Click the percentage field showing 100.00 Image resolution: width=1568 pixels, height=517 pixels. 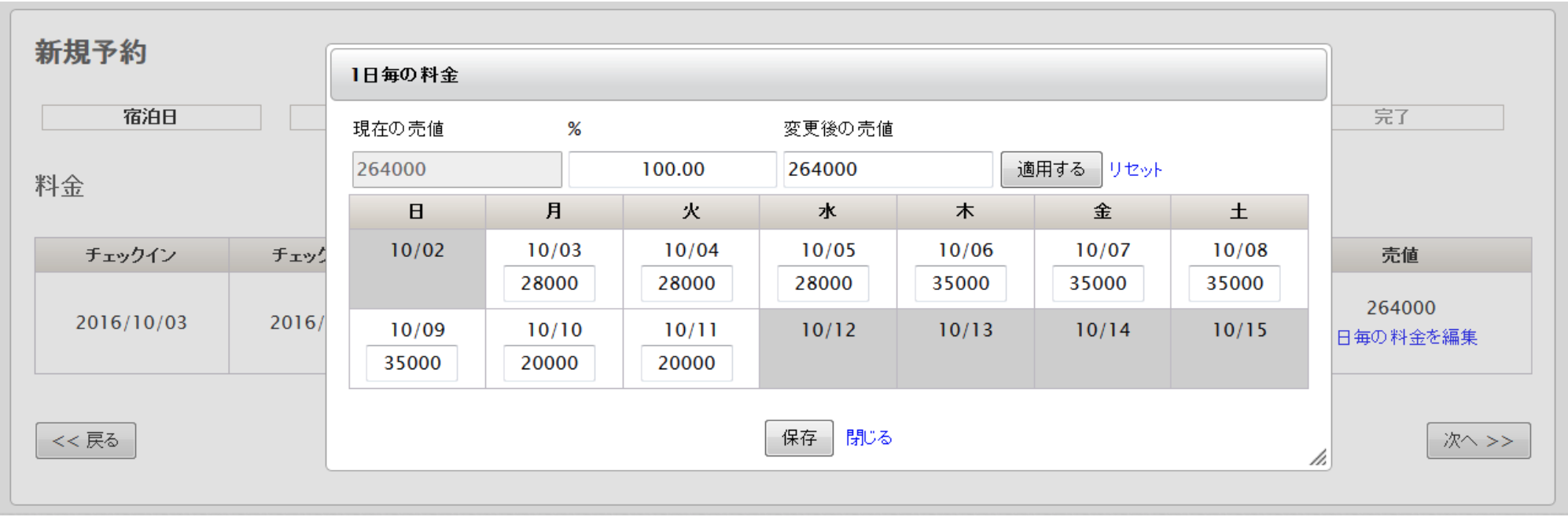click(672, 170)
